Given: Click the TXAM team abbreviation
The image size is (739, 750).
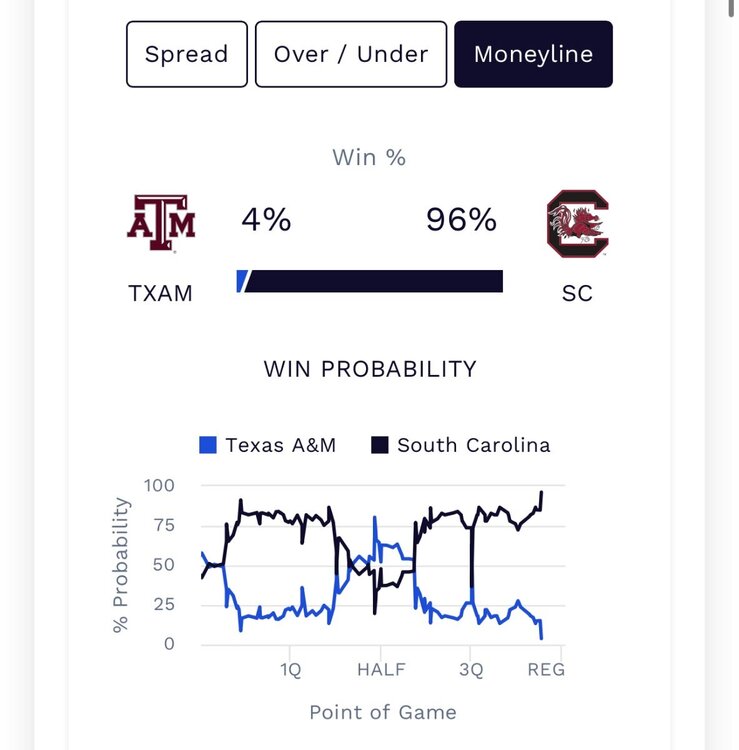Looking at the screenshot, I should [160, 294].
